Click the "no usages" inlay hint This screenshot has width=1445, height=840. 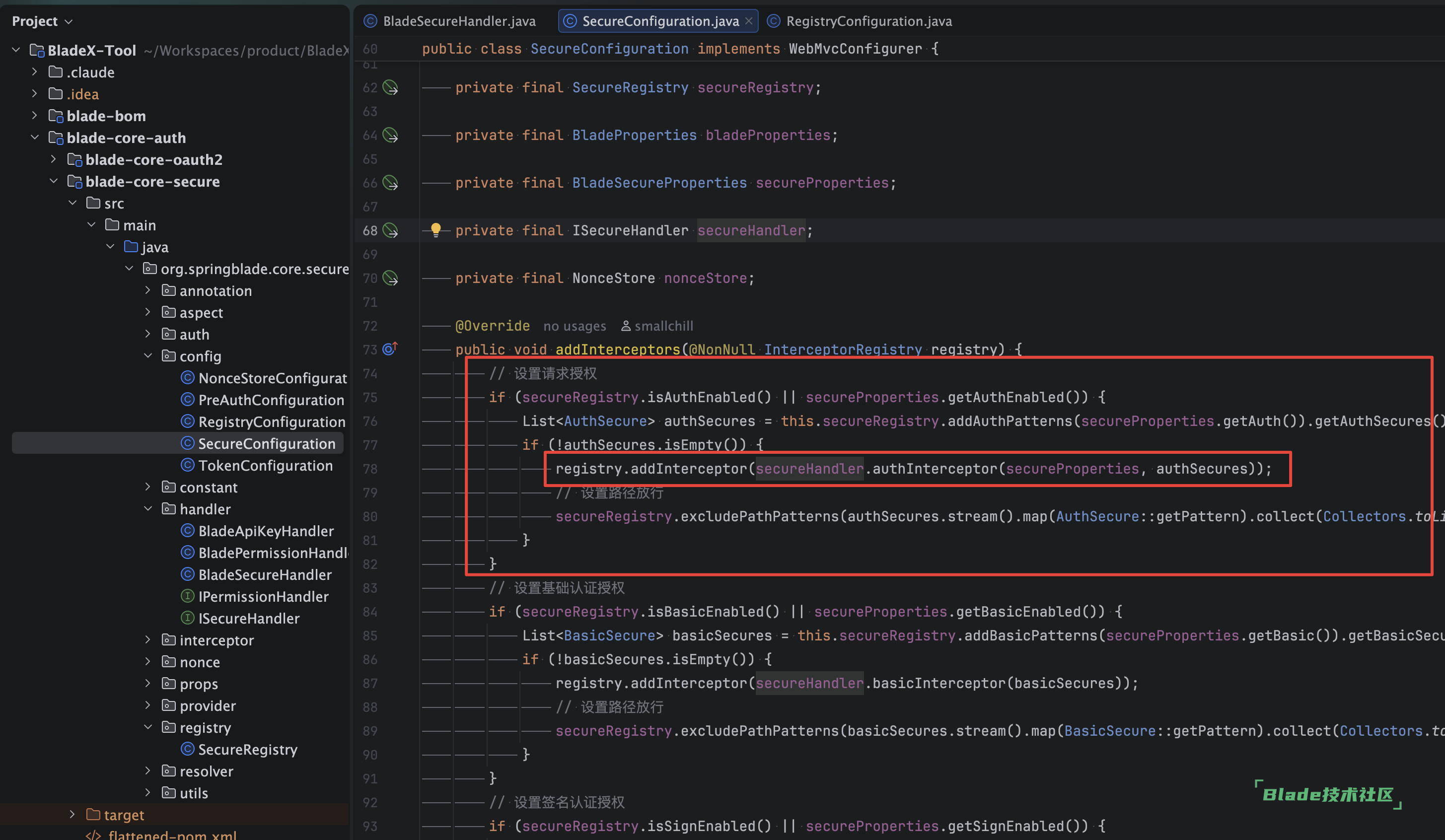tap(574, 326)
